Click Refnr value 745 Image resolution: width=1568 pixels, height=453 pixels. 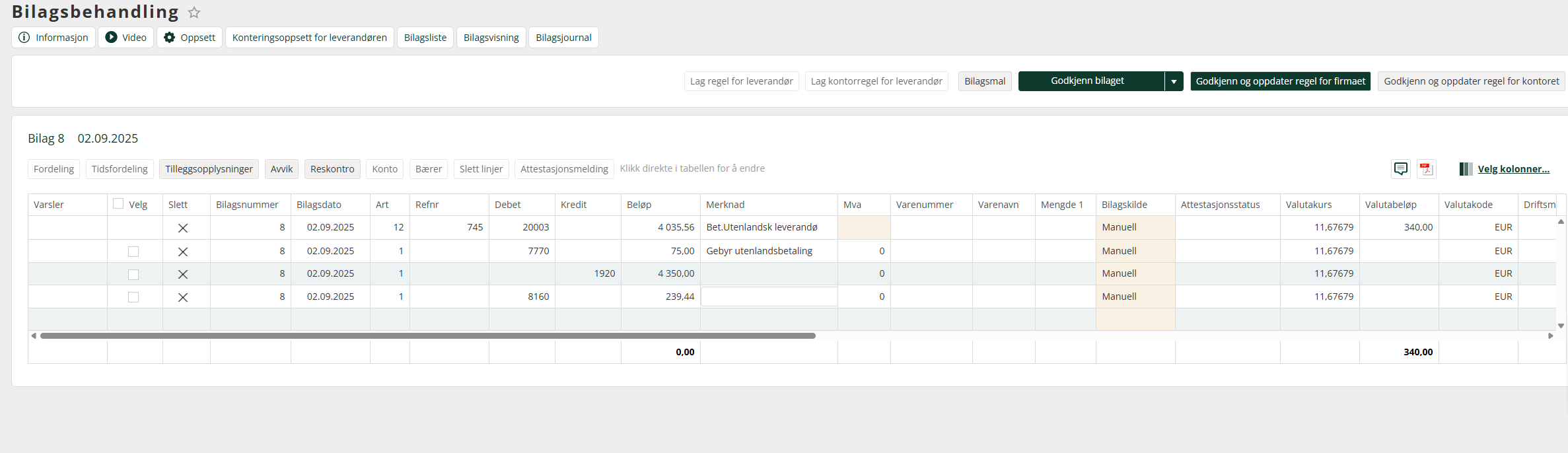click(x=475, y=227)
